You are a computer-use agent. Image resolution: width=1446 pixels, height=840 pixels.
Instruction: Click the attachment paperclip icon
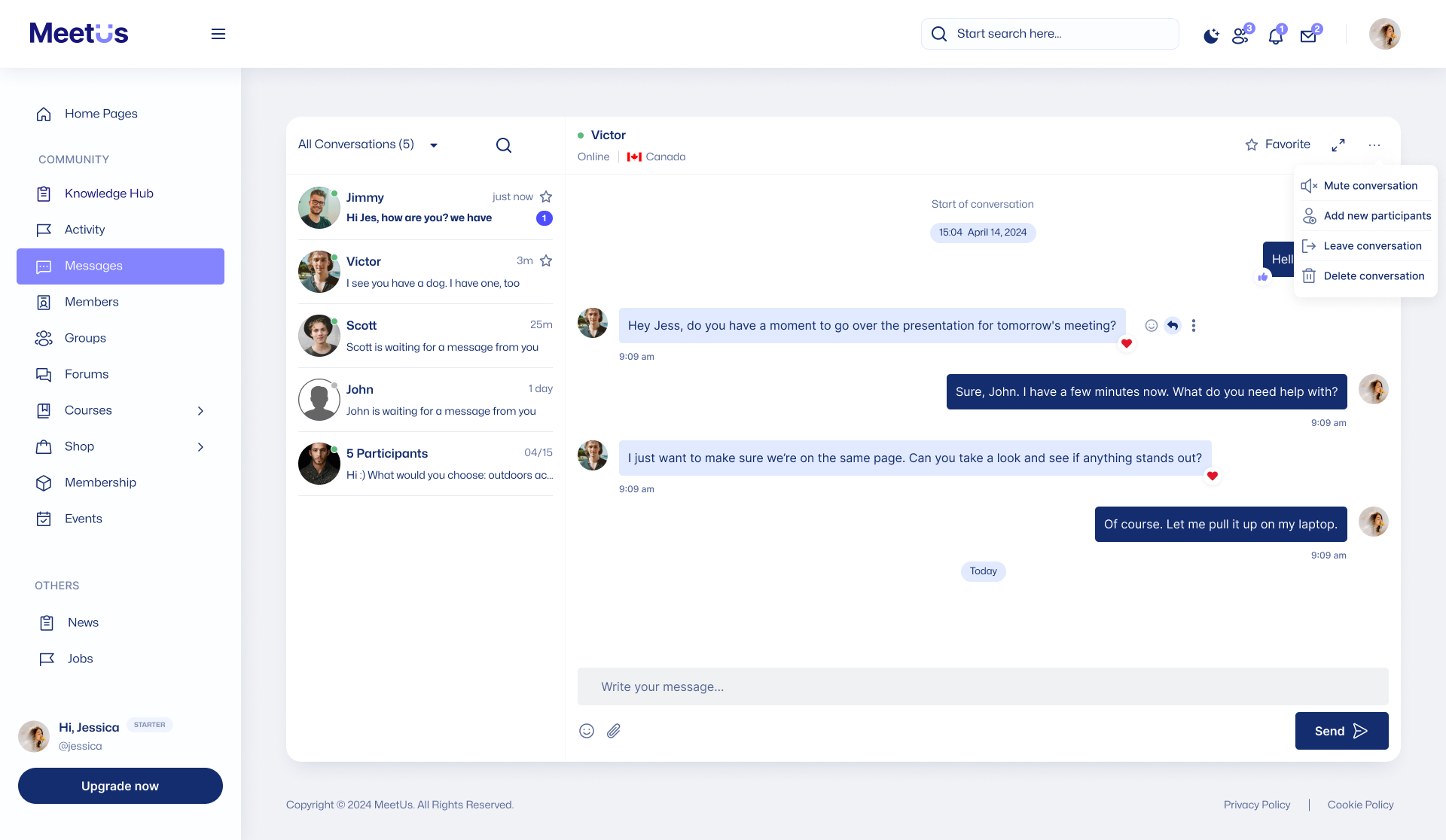pyautogui.click(x=614, y=731)
